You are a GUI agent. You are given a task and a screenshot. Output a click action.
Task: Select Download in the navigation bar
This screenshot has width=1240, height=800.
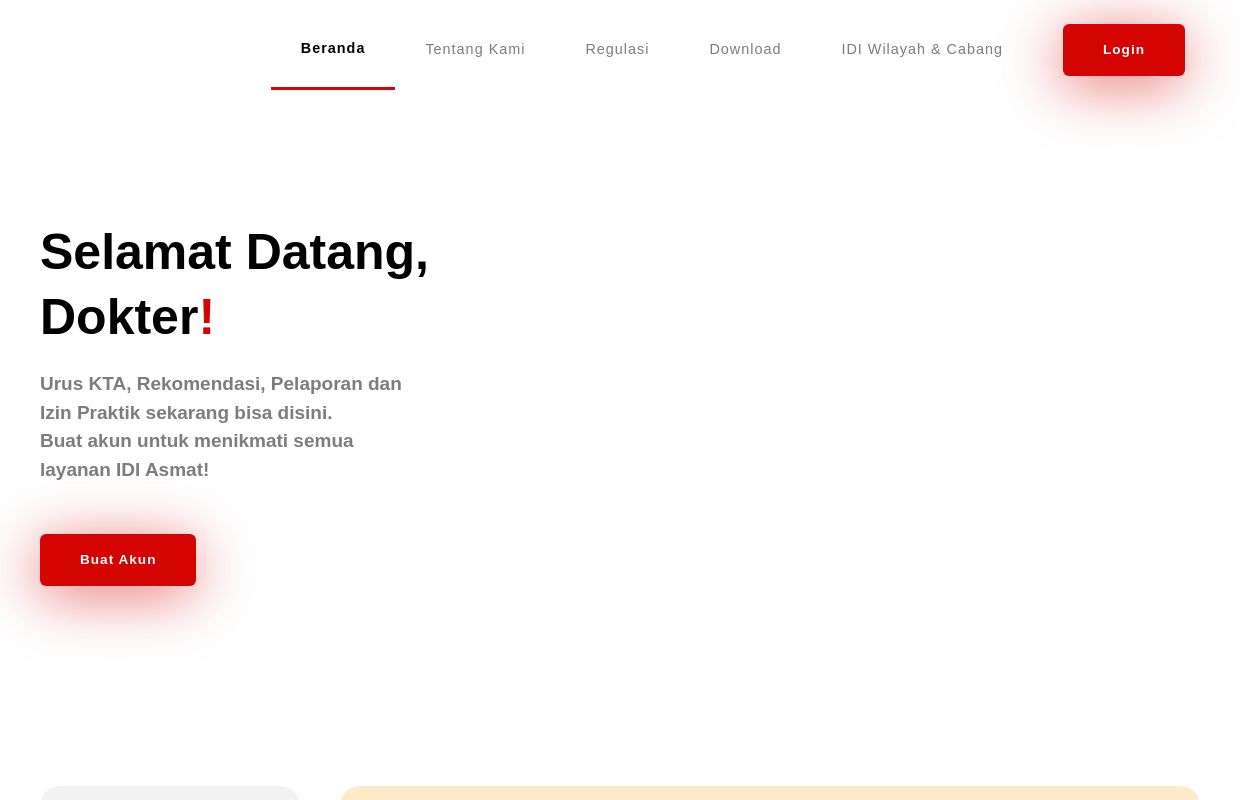pyautogui.click(x=745, y=49)
